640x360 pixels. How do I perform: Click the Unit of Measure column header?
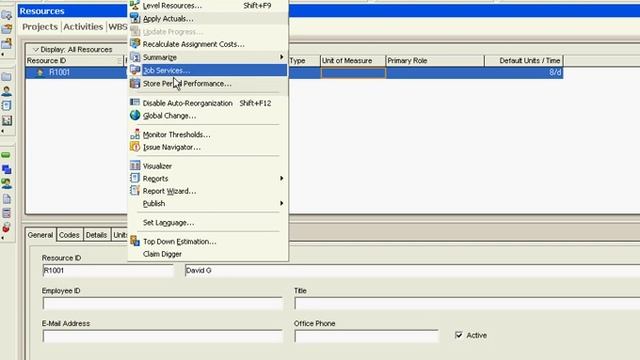353,60
